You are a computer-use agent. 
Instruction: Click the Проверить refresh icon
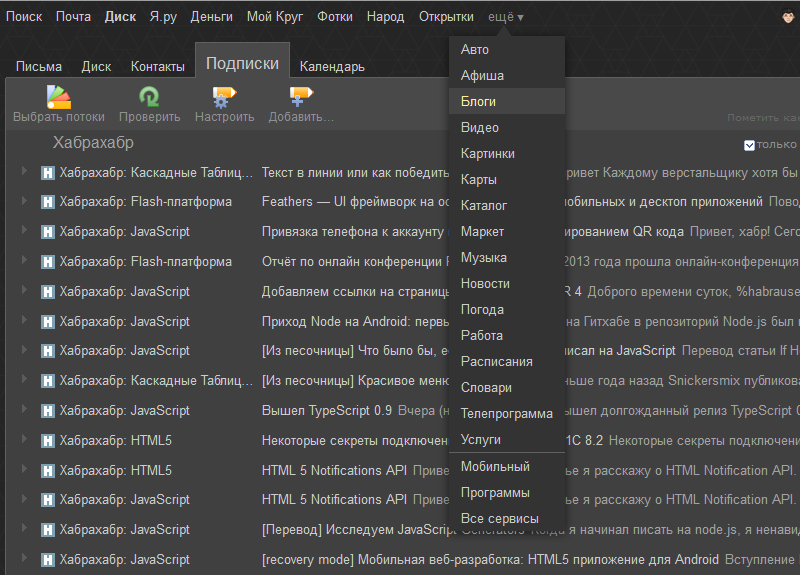(x=149, y=97)
